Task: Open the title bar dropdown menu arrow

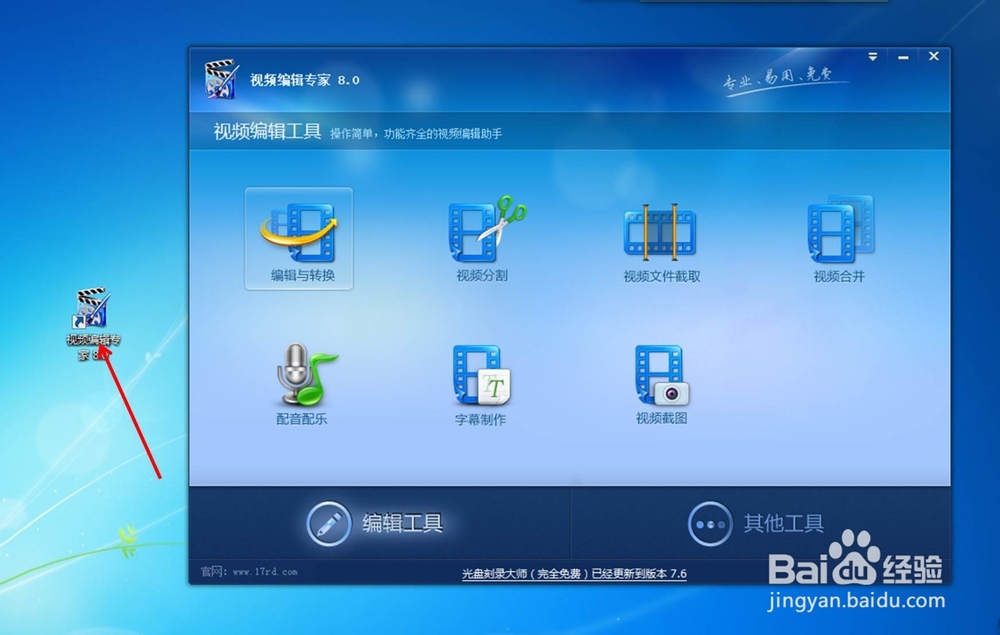Action: pyautogui.click(x=872, y=57)
